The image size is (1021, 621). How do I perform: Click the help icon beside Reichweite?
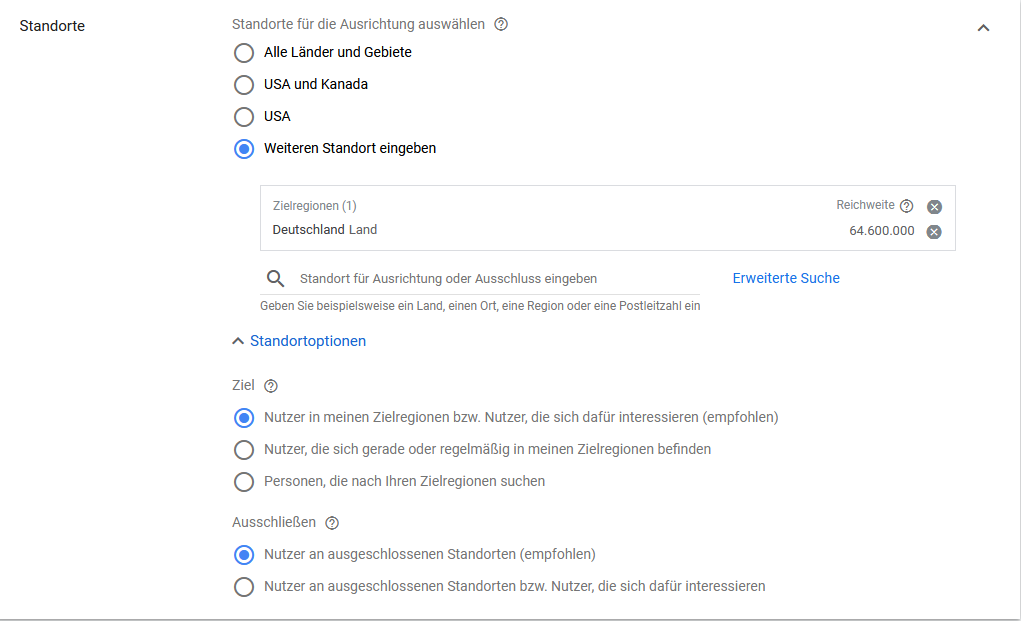906,206
